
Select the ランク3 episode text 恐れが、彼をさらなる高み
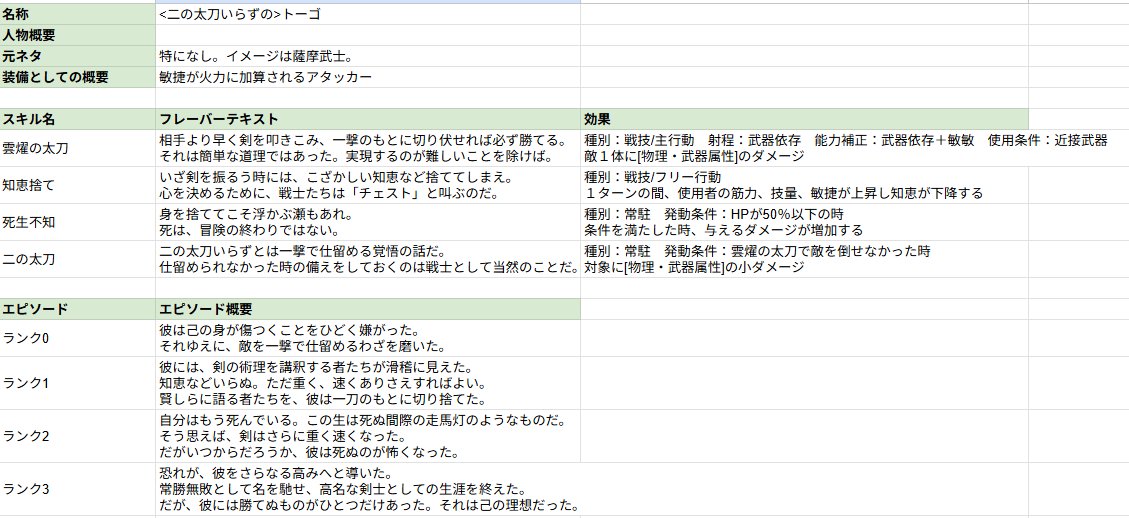368,489
